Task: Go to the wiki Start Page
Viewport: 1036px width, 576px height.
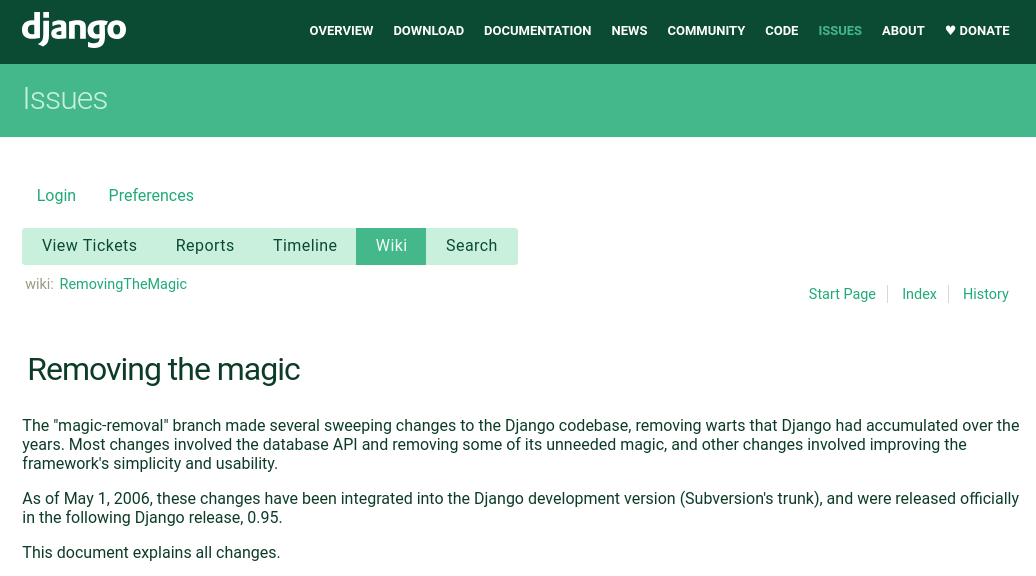Action: (x=842, y=294)
